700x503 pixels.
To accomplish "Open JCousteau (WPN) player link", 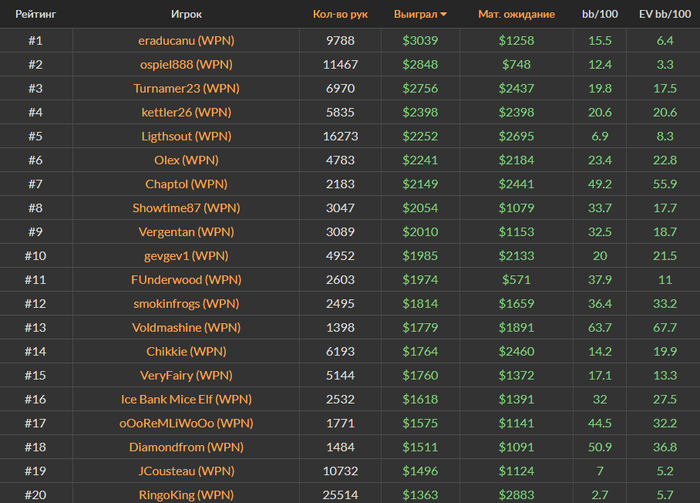I will click(185, 470).
